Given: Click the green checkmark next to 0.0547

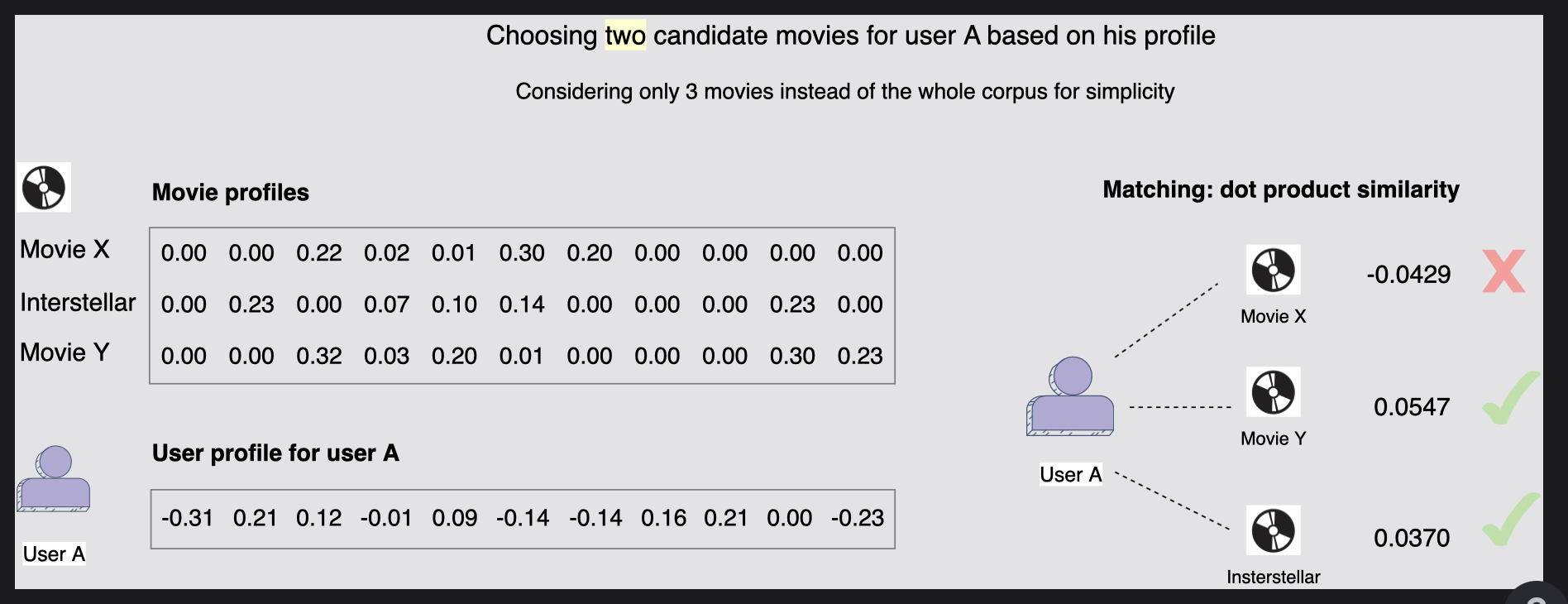Looking at the screenshot, I should [1509, 400].
